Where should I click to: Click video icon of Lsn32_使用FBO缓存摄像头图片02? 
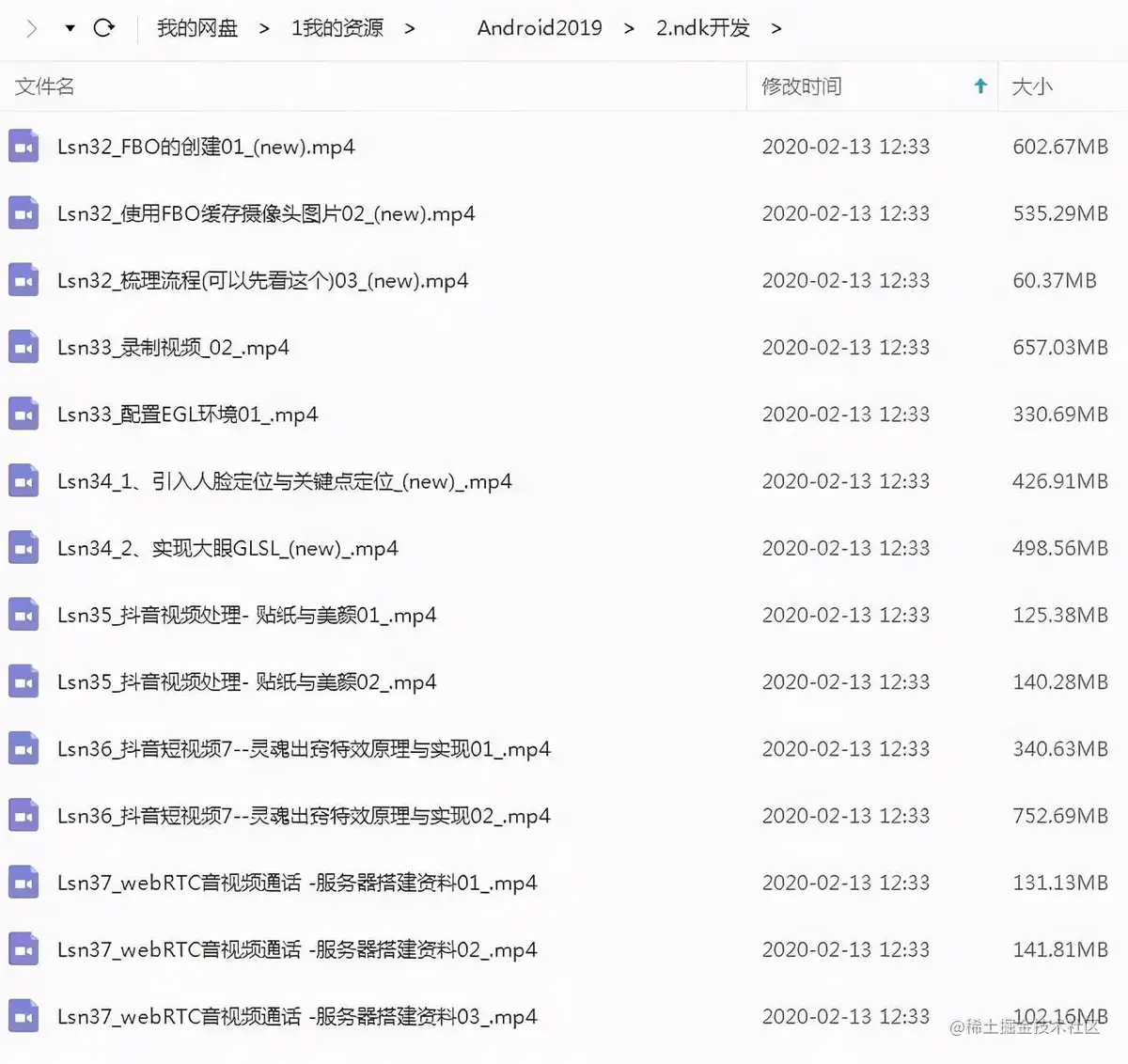[23, 213]
